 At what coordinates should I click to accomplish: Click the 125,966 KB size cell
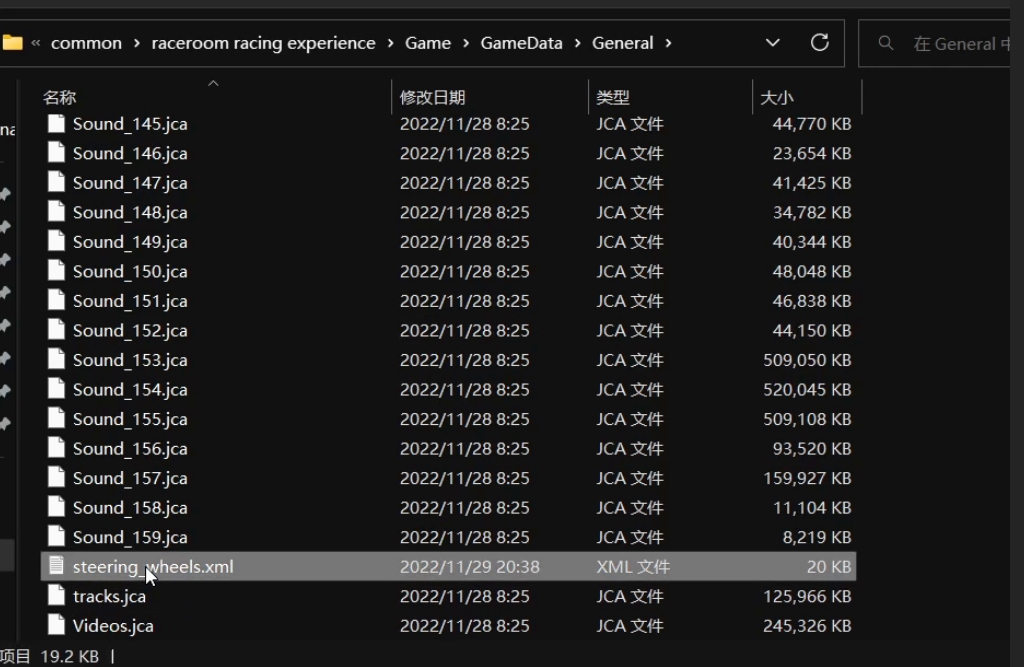coord(807,596)
